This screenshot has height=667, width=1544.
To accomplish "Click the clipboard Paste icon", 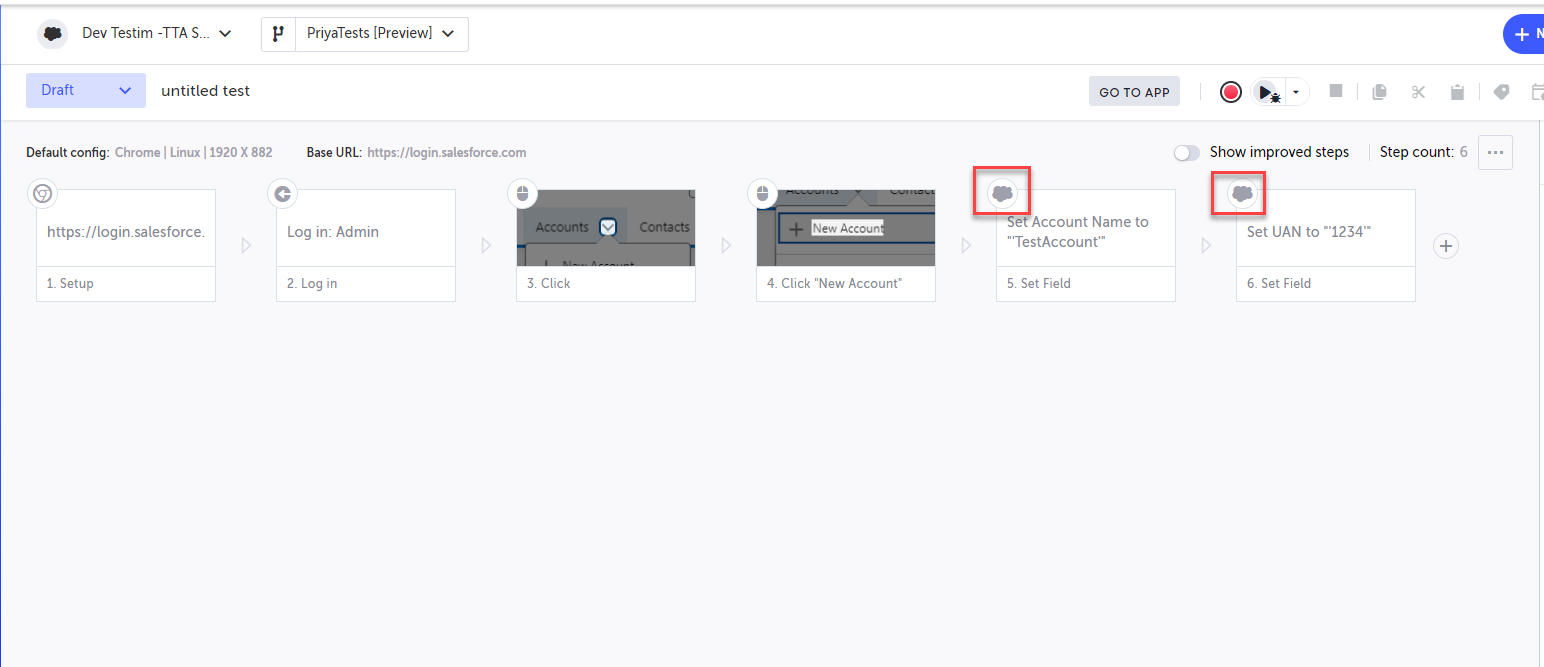I will pyautogui.click(x=1457, y=92).
